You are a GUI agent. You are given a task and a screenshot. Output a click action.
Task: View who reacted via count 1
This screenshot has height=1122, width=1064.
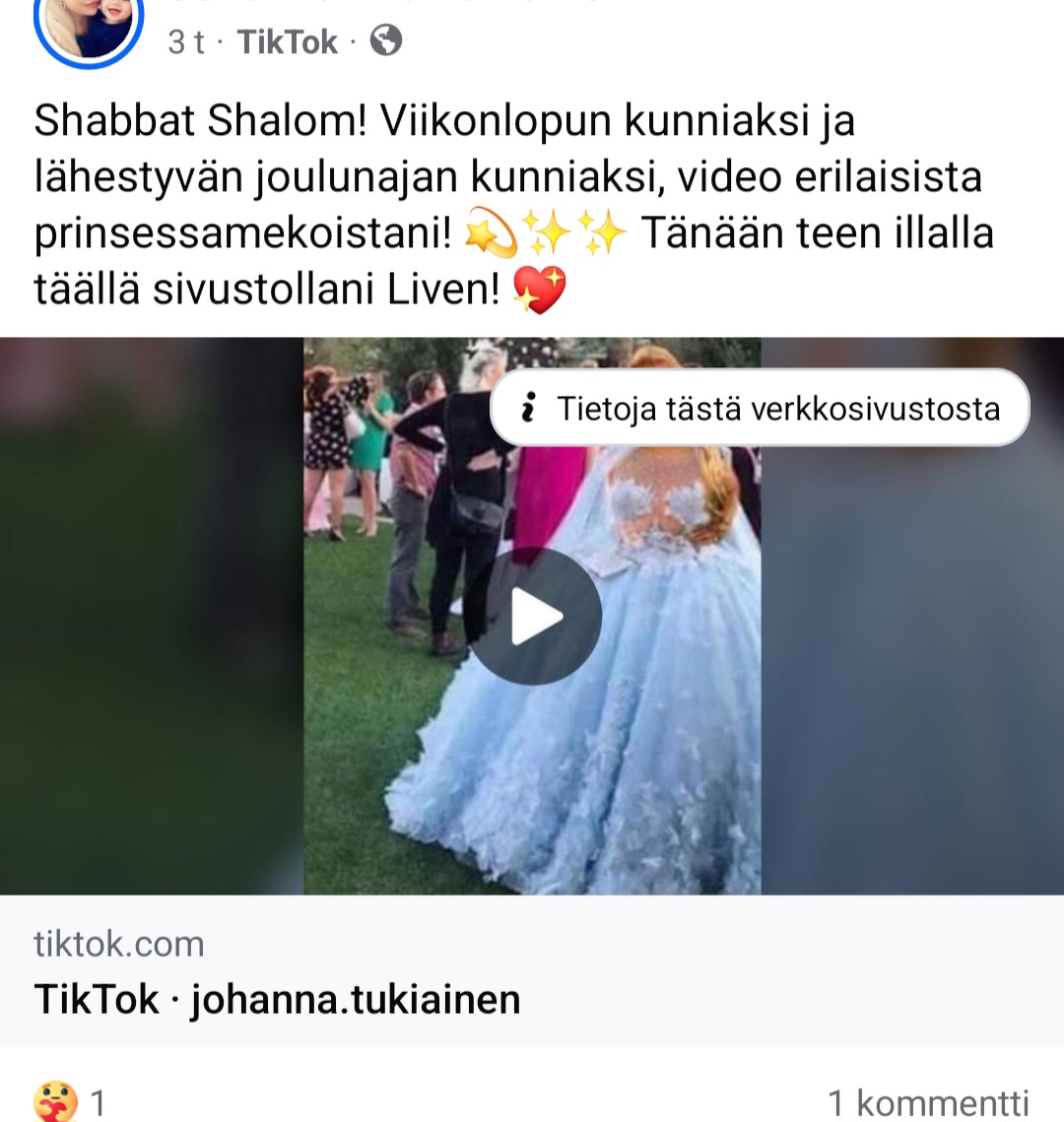tap(99, 1102)
